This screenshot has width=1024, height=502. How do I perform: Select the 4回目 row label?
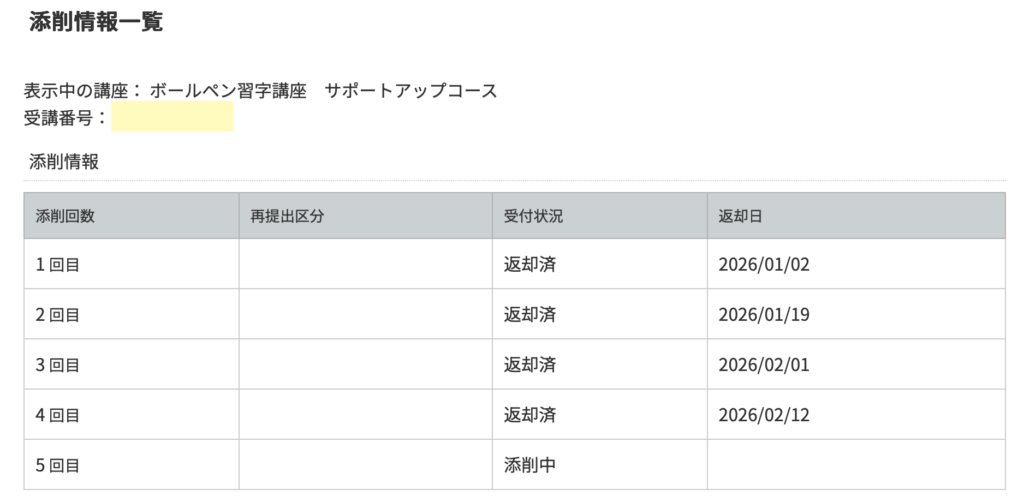click(58, 415)
